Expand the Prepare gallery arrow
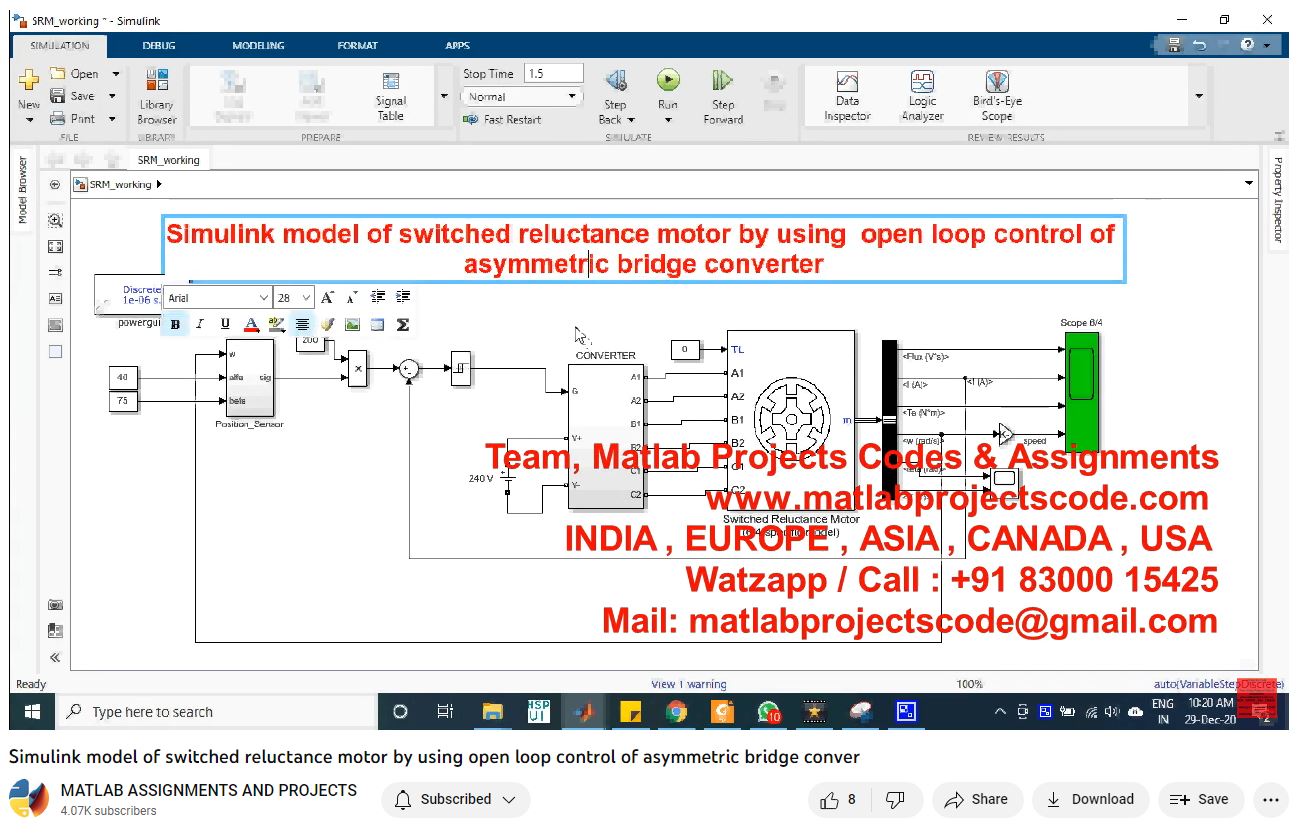The image size is (1298, 833). click(444, 96)
